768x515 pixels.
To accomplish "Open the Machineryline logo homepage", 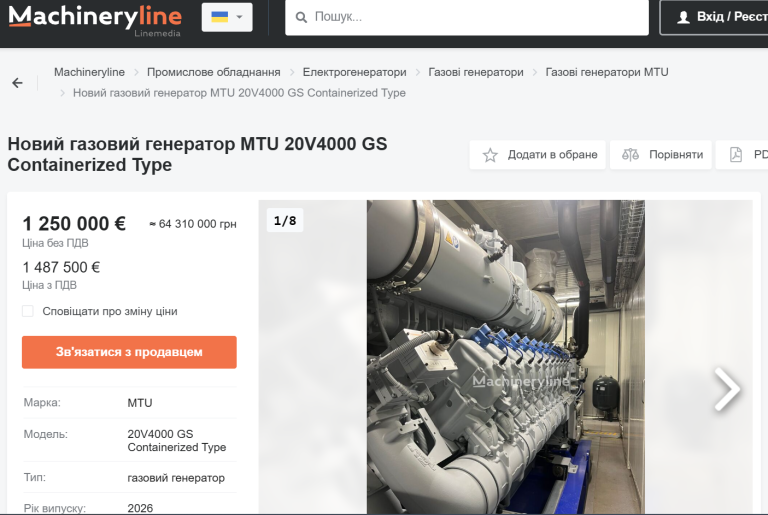I will point(95,20).
